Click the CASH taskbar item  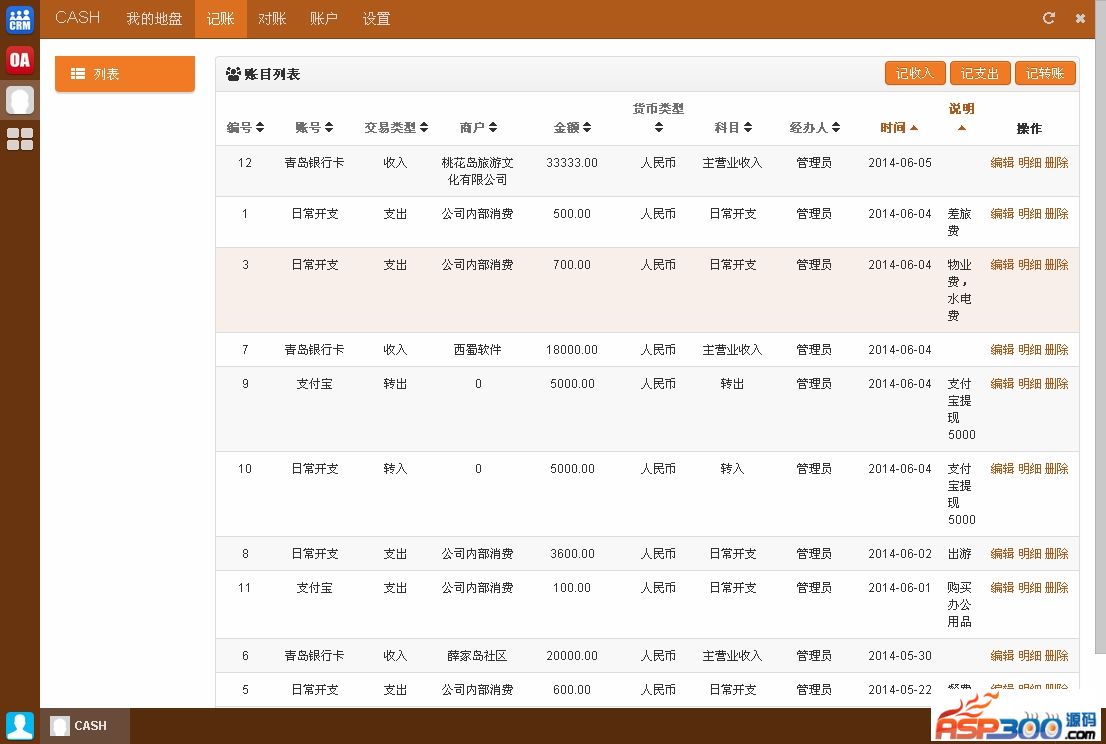(x=85, y=726)
